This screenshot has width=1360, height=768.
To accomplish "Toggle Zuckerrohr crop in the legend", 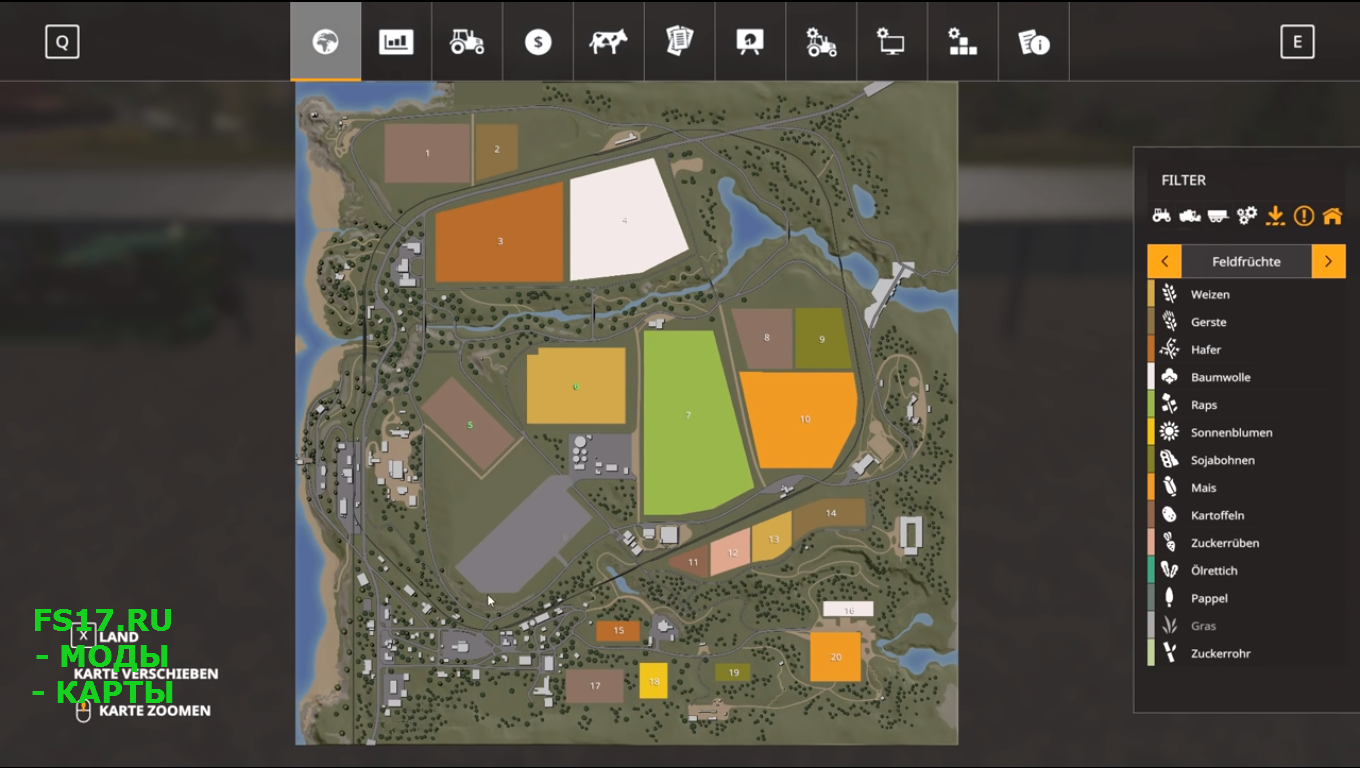I will [x=1245, y=653].
